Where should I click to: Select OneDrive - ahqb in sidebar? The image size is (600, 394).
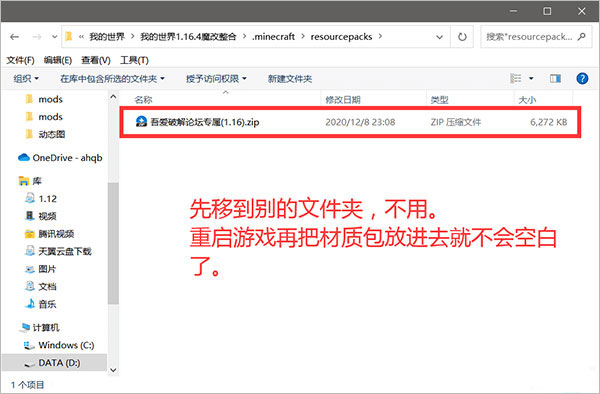coord(60,158)
